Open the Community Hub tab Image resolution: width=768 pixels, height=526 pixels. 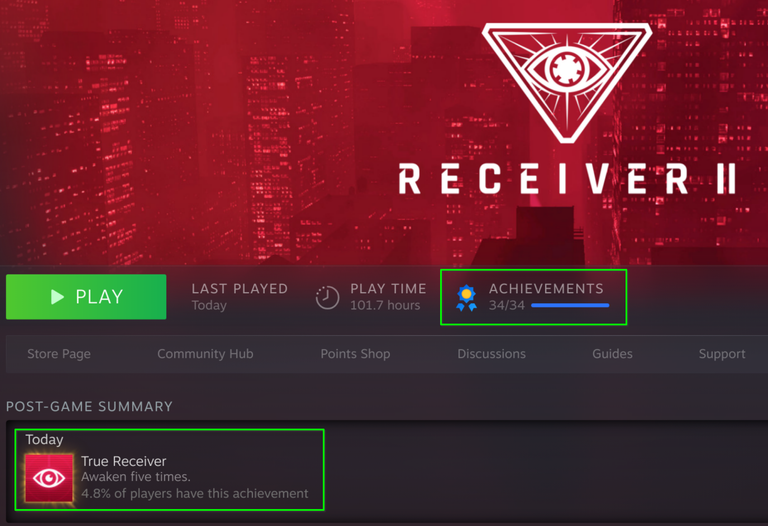[x=205, y=354]
